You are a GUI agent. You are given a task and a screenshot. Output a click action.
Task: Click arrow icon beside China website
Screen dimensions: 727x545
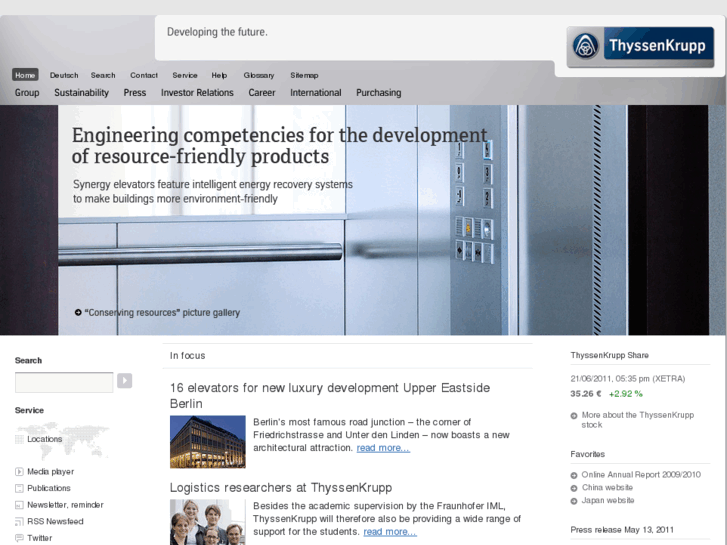point(574,488)
